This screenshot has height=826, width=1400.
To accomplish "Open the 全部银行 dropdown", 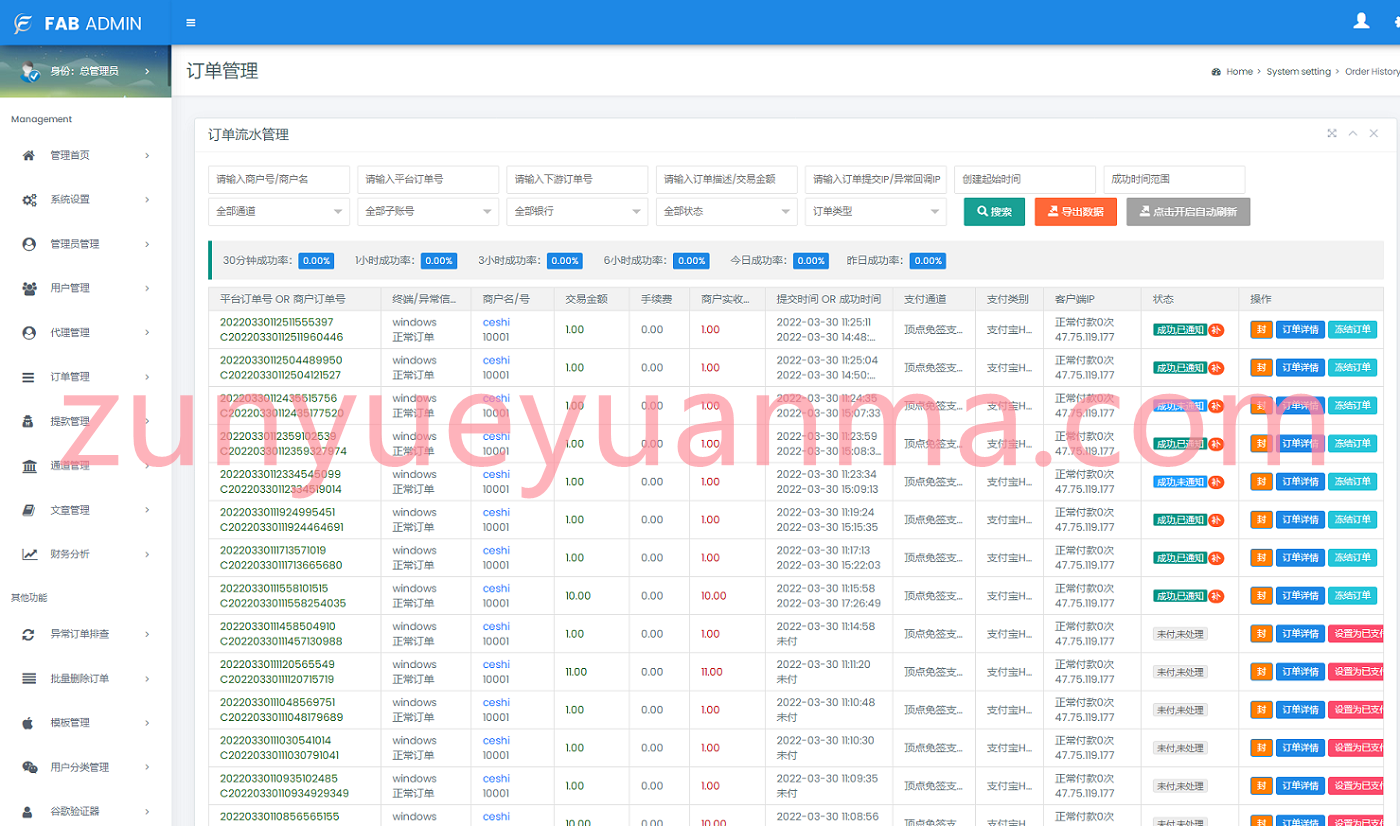I will click(x=577, y=212).
